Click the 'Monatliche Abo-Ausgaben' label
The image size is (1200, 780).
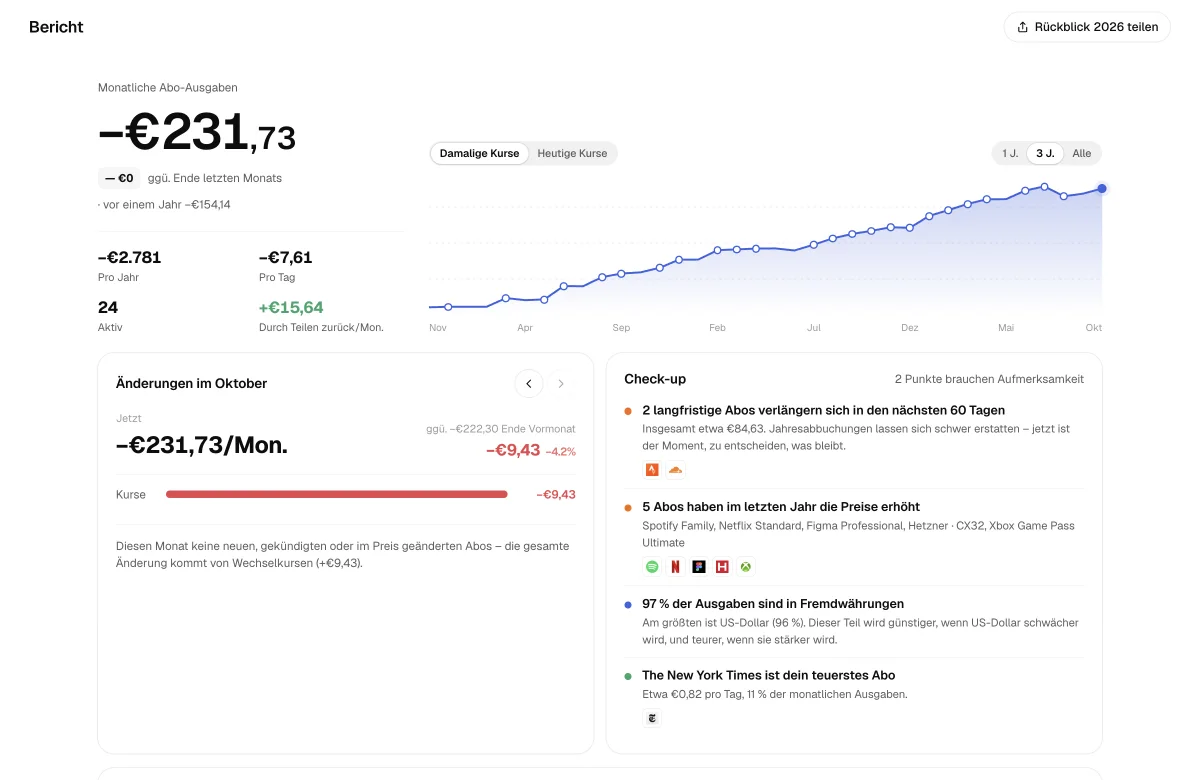tap(168, 88)
